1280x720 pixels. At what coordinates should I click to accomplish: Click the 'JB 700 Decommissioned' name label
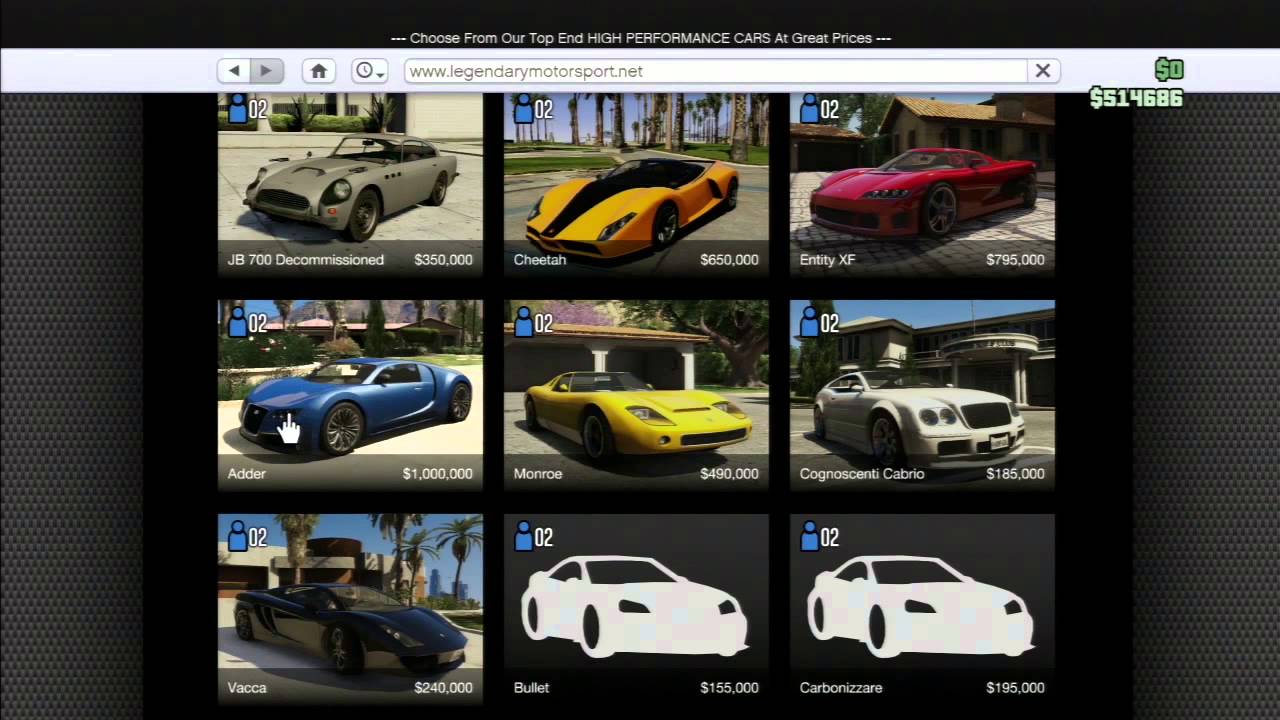(x=306, y=260)
